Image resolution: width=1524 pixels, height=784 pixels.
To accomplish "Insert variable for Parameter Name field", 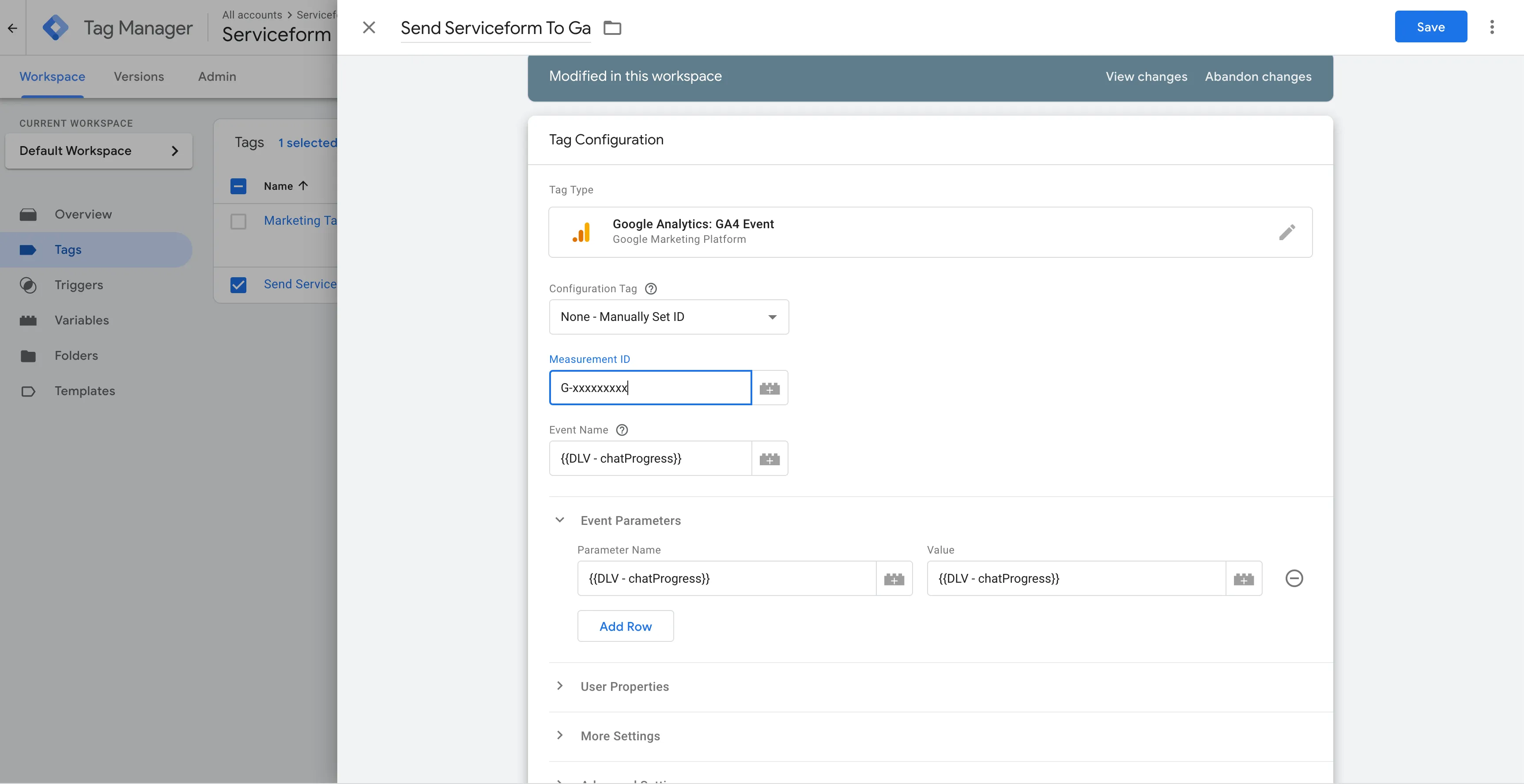I will 893,579.
